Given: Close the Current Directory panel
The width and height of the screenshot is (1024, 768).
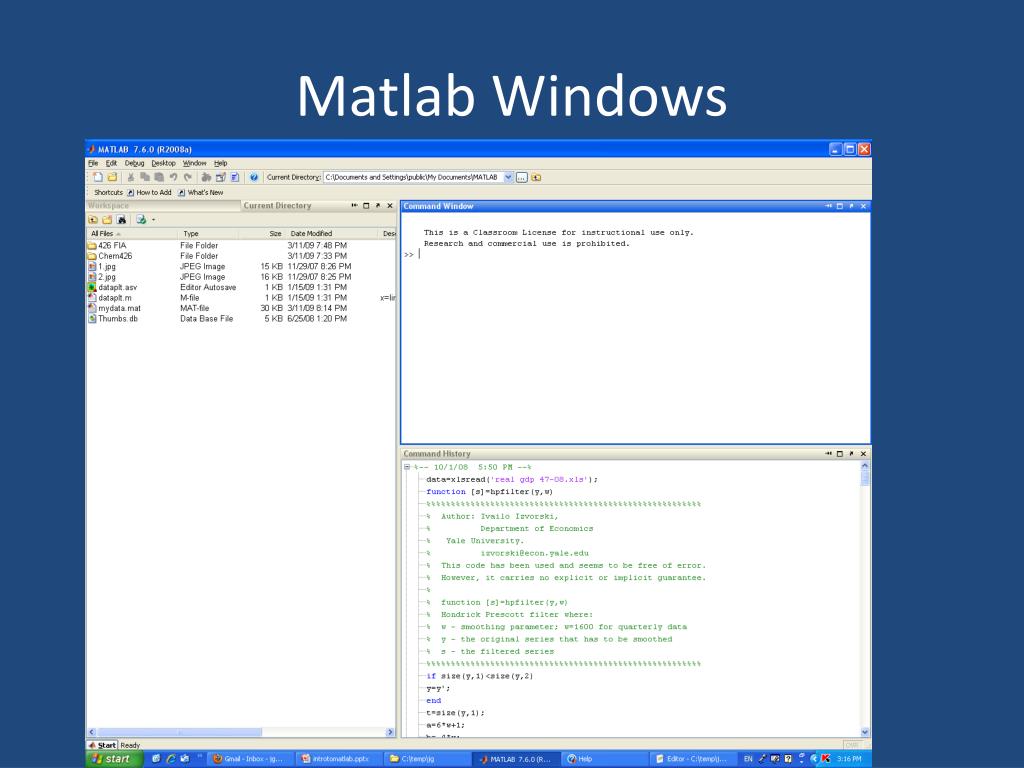Looking at the screenshot, I should point(390,206).
